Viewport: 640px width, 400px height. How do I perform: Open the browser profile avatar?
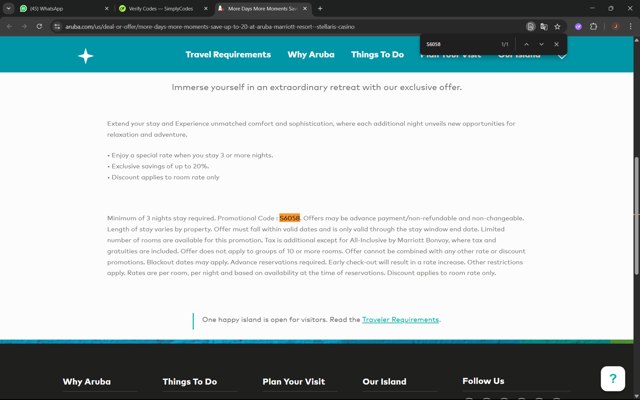point(616,27)
